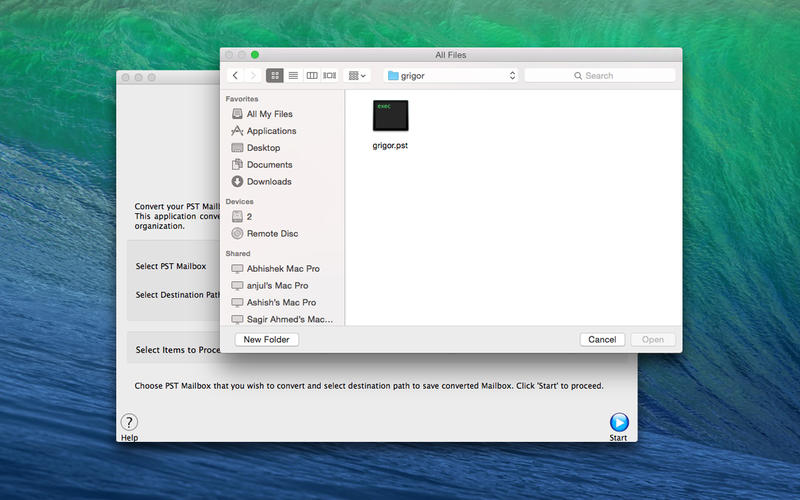The image size is (800, 500).
Task: Click the New Folder button
Action: coord(266,339)
